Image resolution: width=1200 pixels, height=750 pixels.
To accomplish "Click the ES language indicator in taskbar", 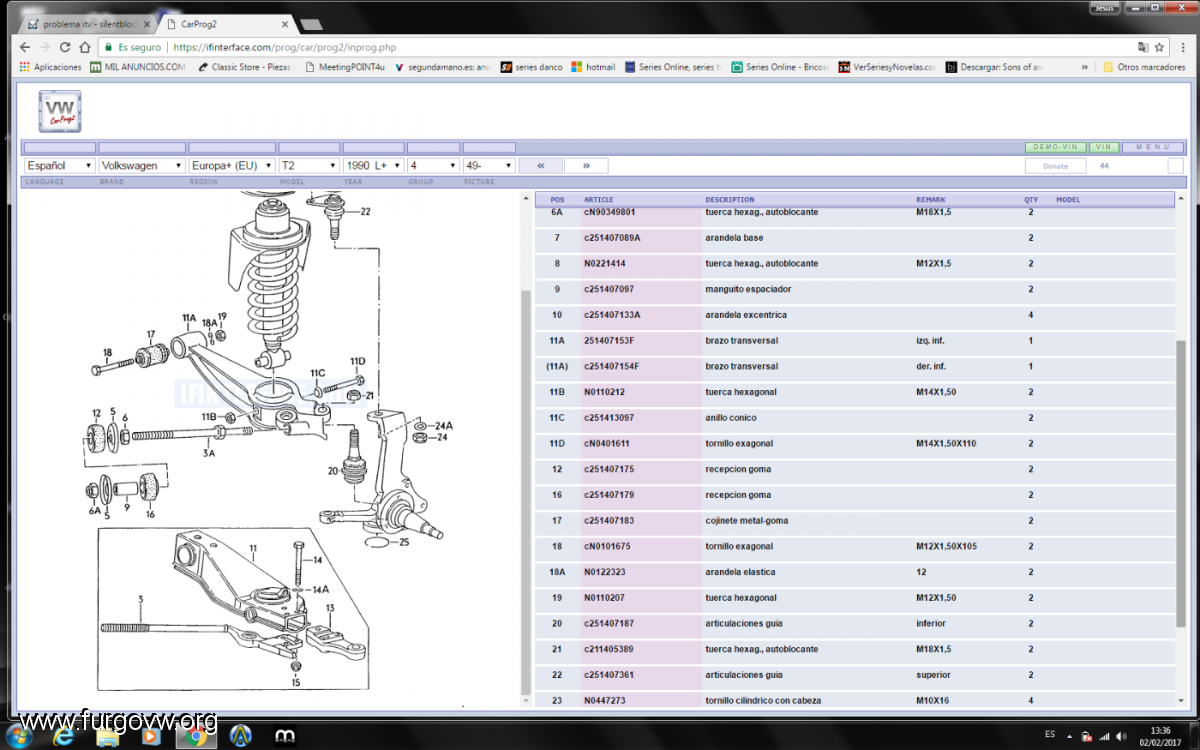I will 1050,734.
